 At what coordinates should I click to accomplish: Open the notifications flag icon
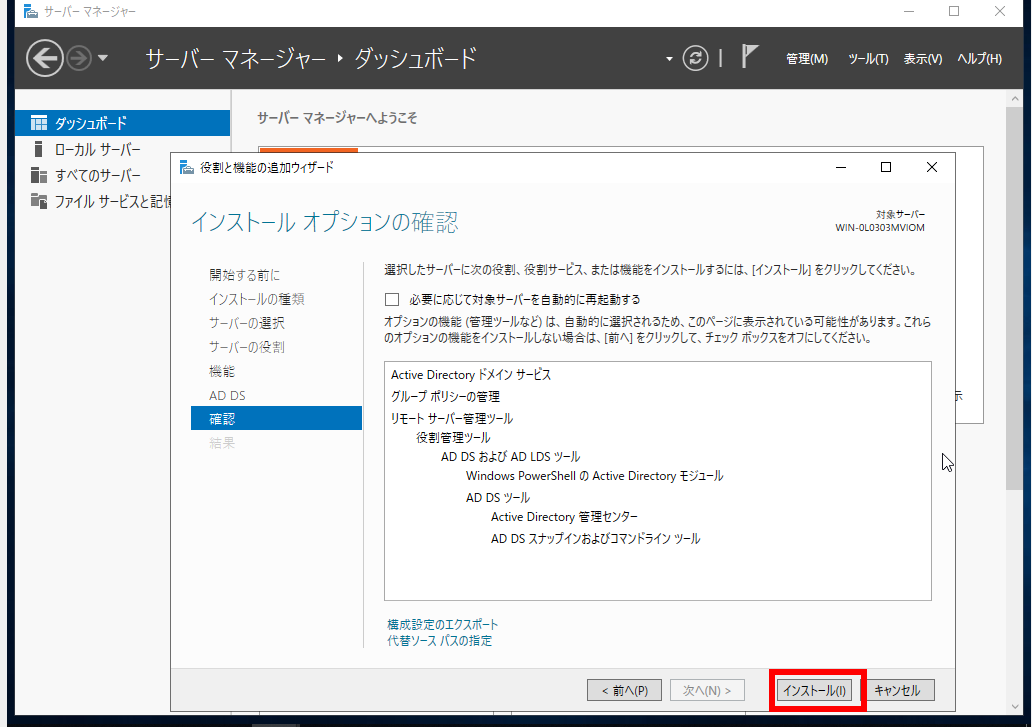pos(750,57)
